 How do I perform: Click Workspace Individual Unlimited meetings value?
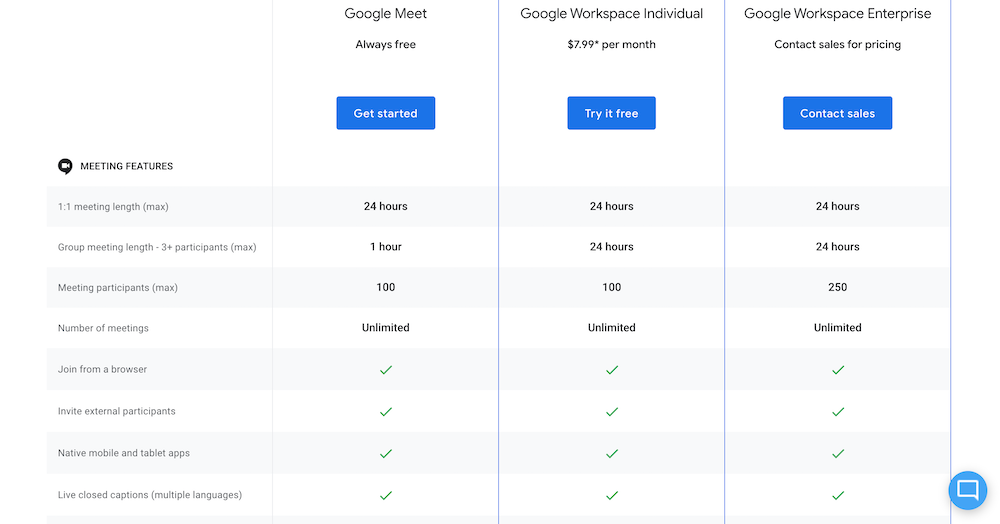pos(612,328)
